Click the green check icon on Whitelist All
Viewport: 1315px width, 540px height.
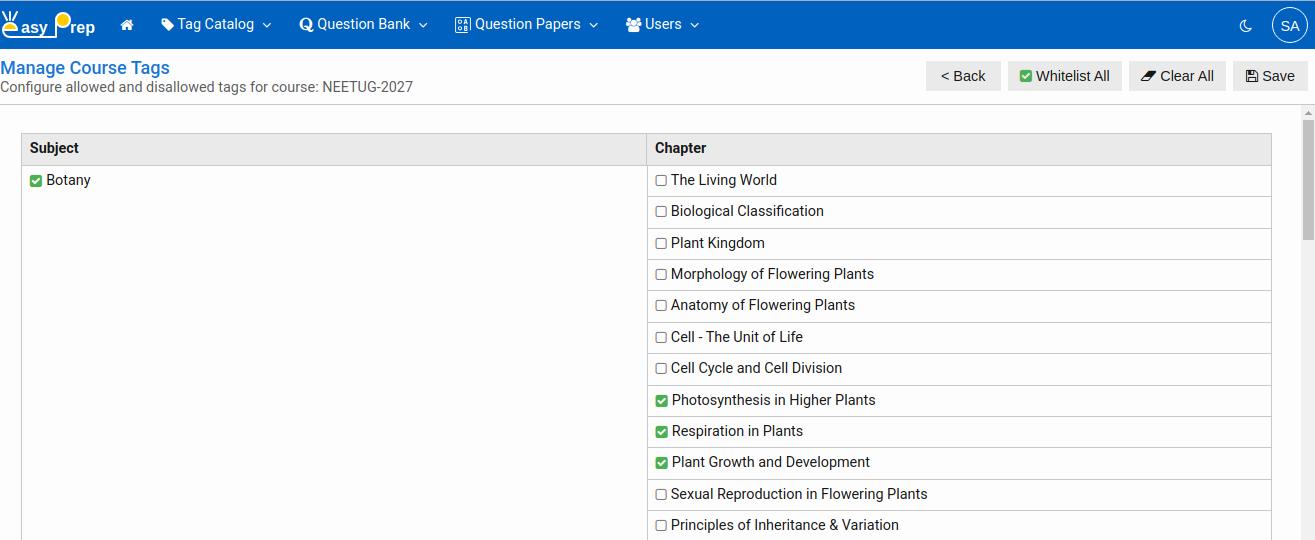(x=1026, y=76)
